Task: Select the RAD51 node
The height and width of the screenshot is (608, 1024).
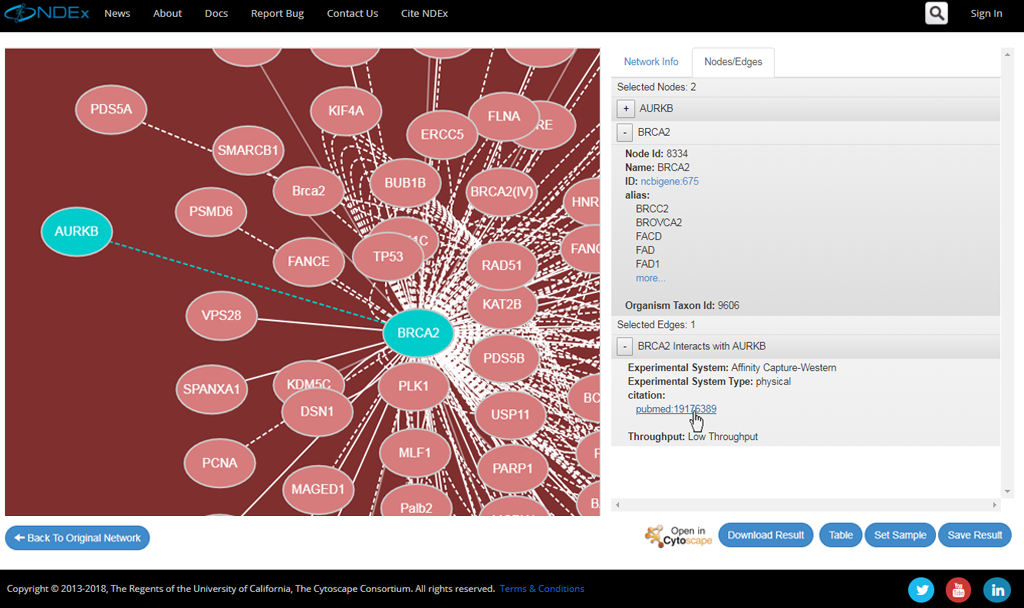Action: coord(502,266)
